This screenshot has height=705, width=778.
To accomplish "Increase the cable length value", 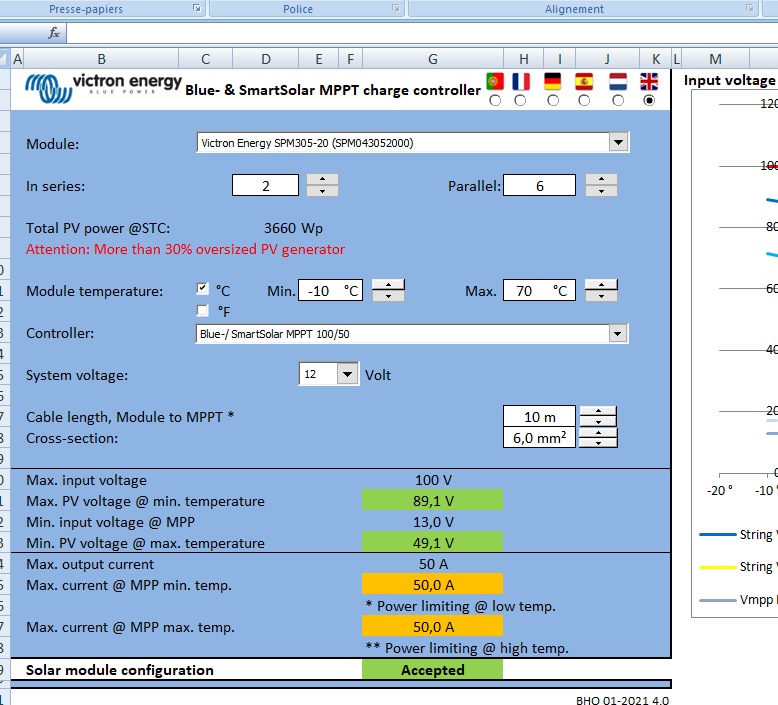I will coord(598,411).
